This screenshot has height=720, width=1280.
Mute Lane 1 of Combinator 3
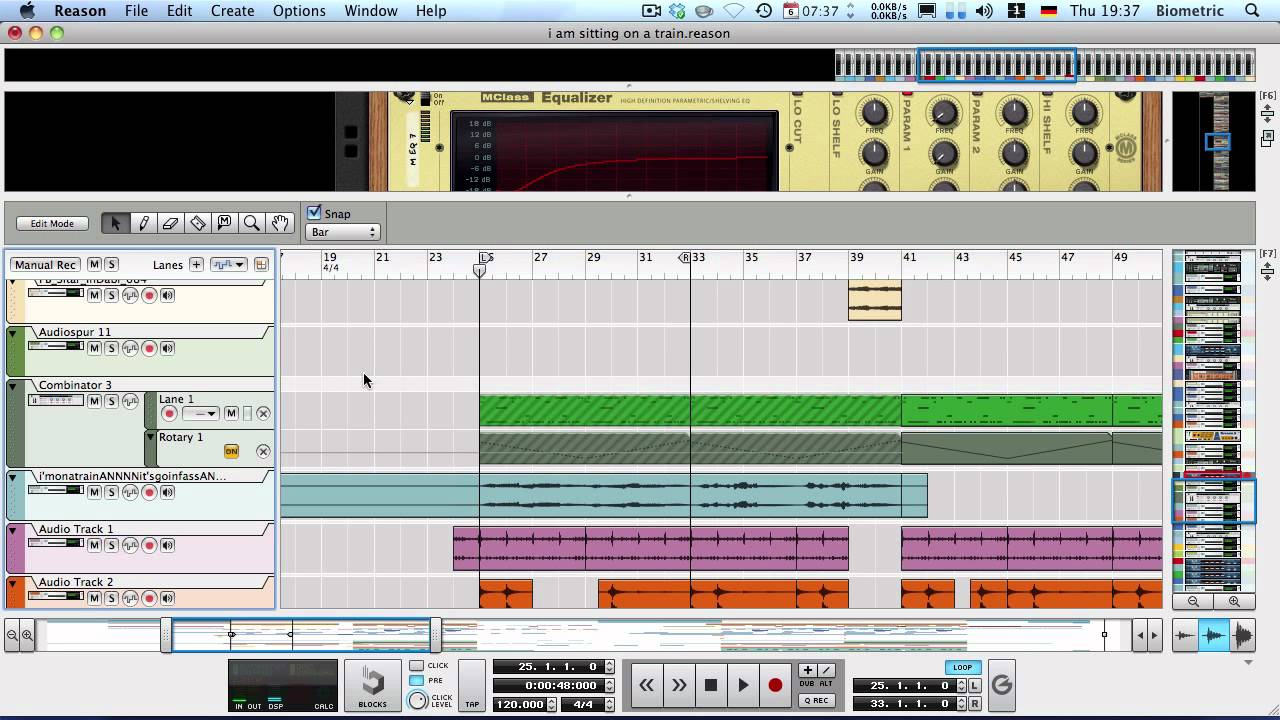pos(231,414)
